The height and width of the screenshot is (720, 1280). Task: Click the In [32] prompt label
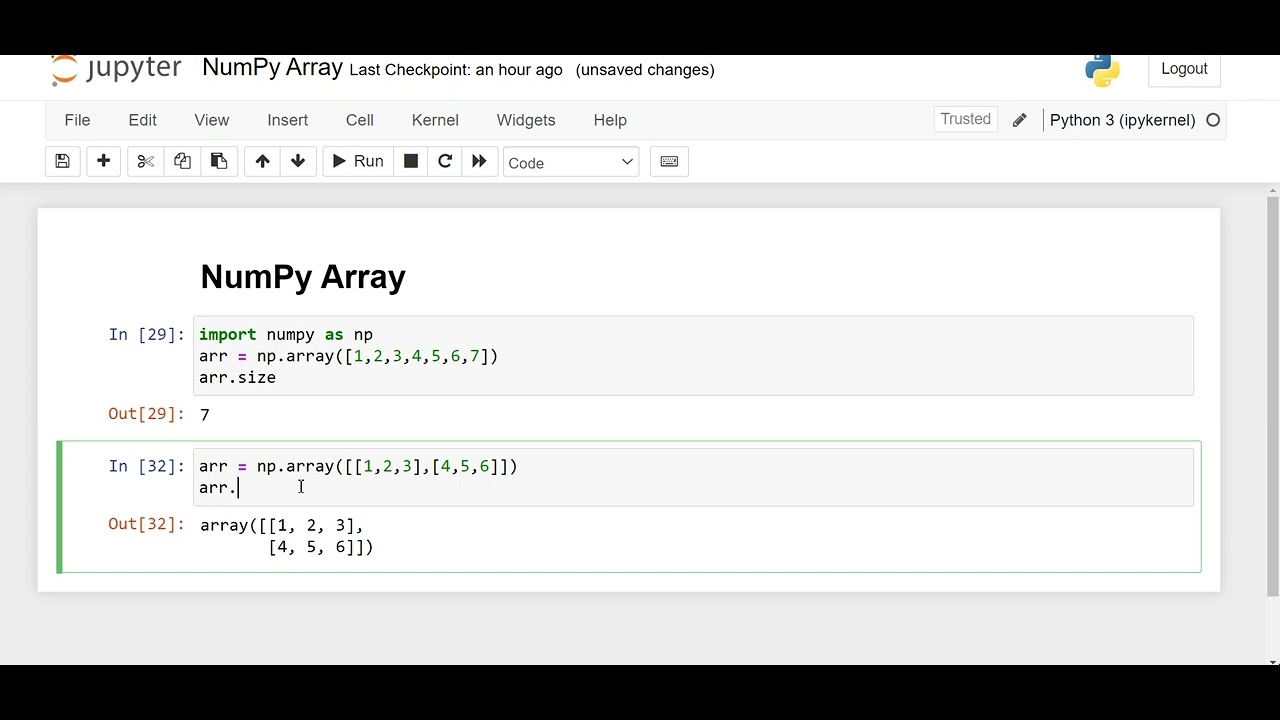point(146,467)
